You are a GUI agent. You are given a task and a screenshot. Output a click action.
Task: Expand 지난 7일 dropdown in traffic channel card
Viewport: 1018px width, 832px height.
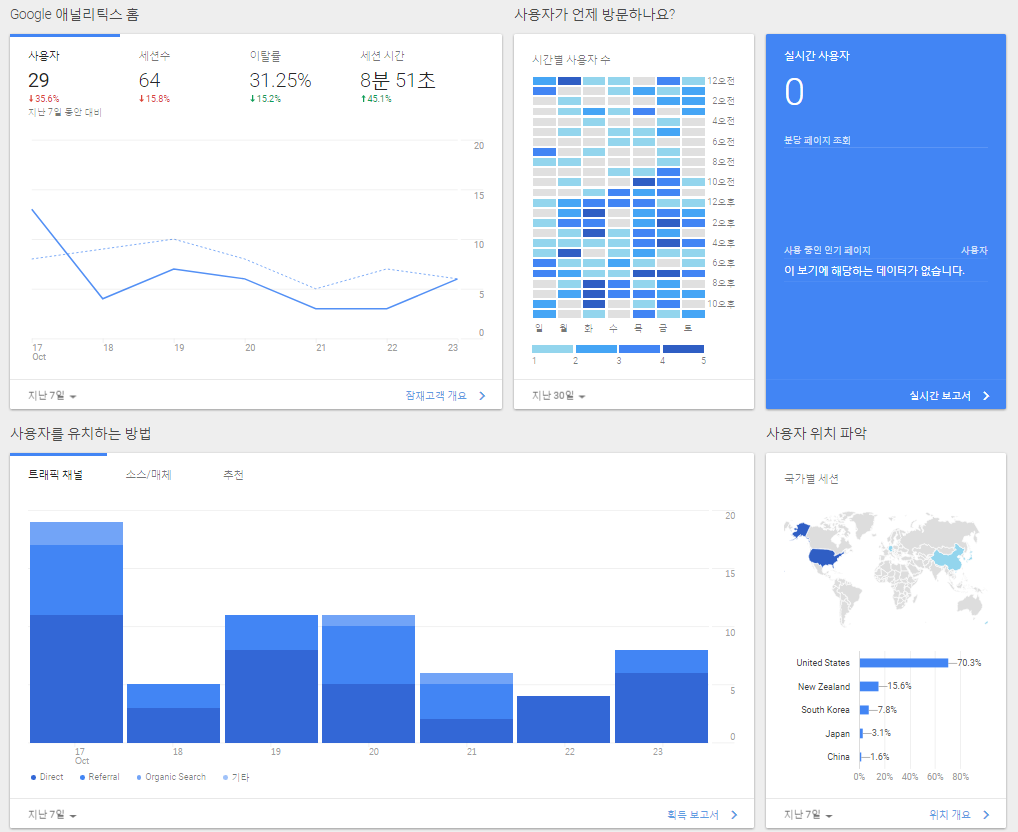(53, 815)
